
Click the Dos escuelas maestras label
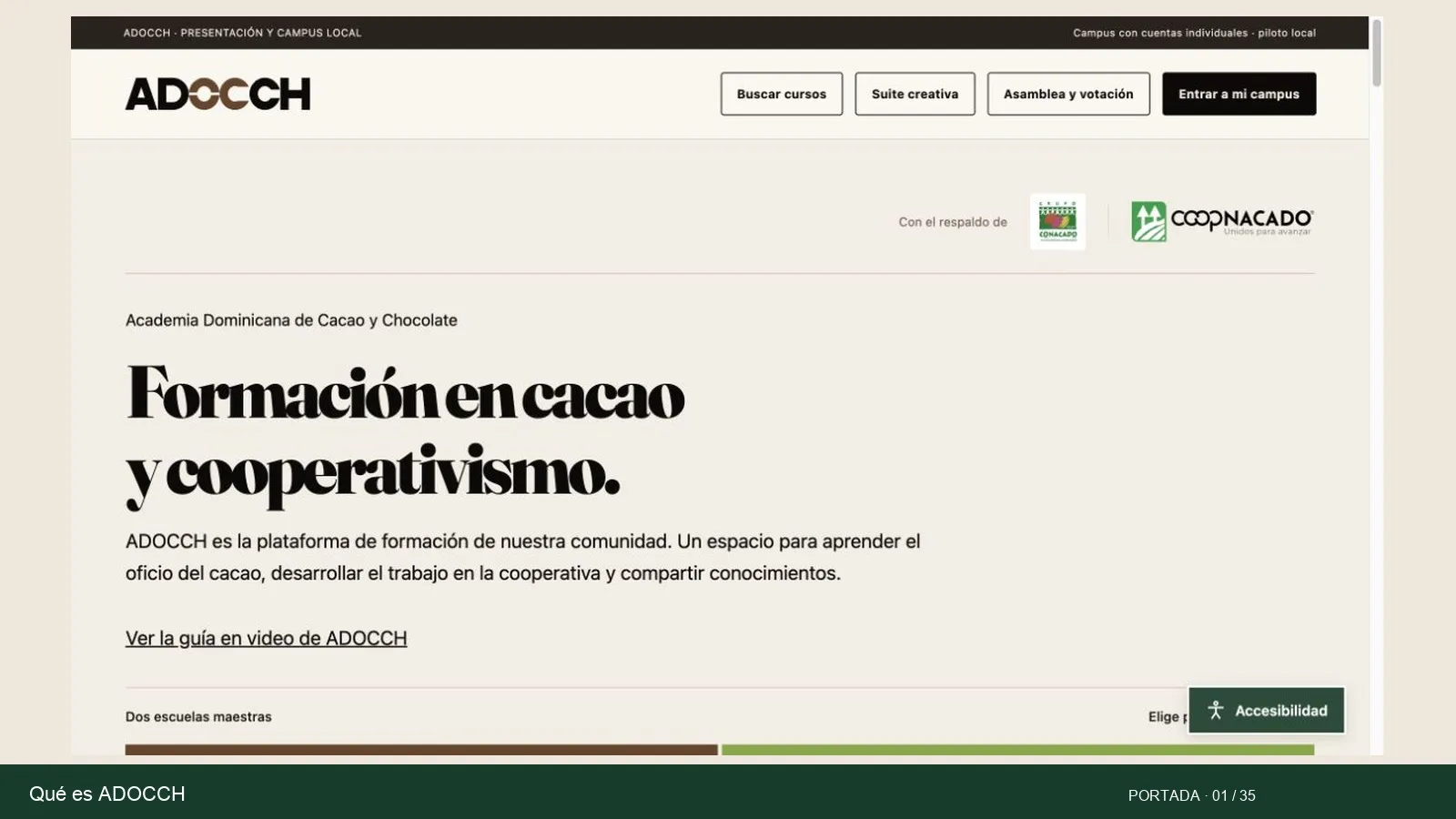click(x=198, y=717)
